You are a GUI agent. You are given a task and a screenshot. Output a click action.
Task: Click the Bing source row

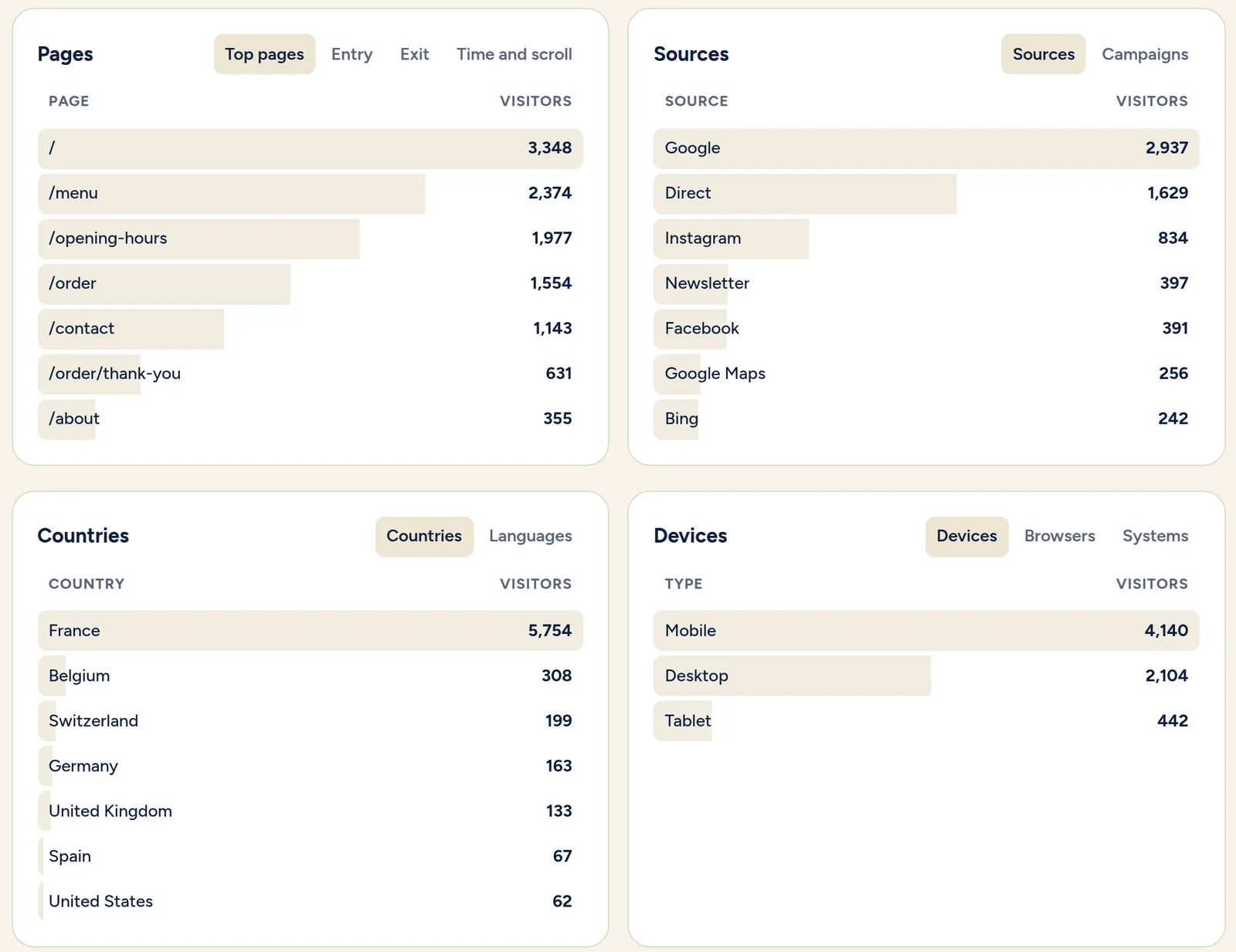click(x=926, y=419)
